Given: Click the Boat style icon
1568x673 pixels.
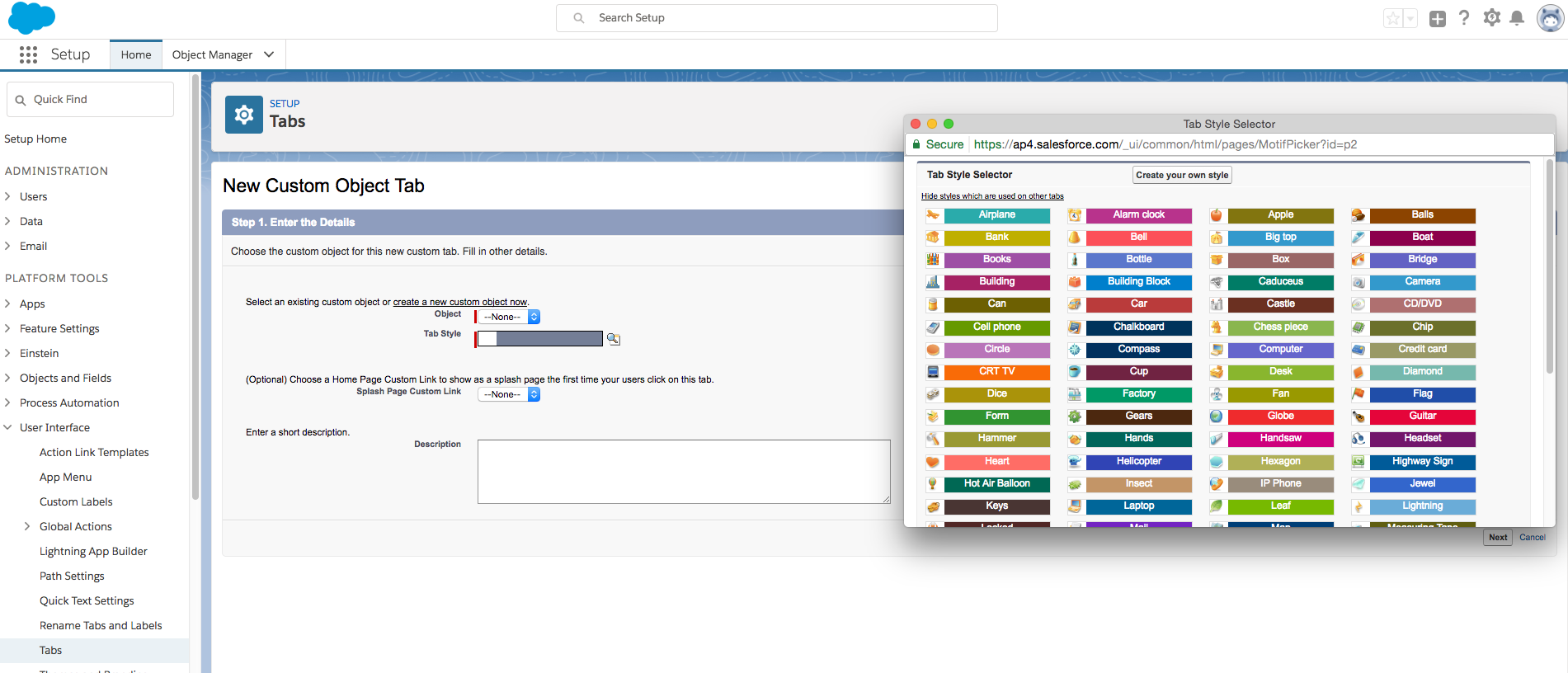Looking at the screenshot, I should pos(1358,238).
